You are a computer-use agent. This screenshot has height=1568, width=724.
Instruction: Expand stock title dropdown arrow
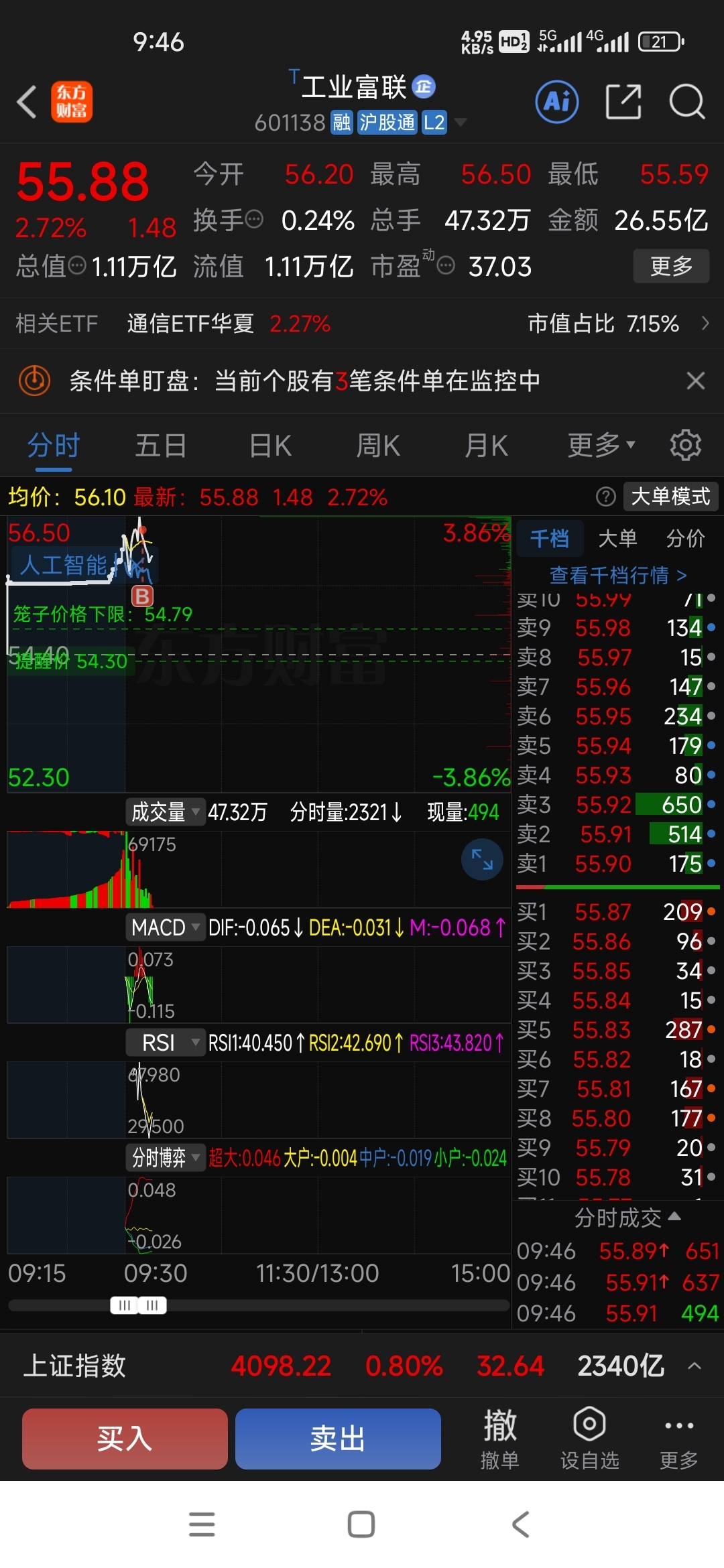tap(461, 122)
